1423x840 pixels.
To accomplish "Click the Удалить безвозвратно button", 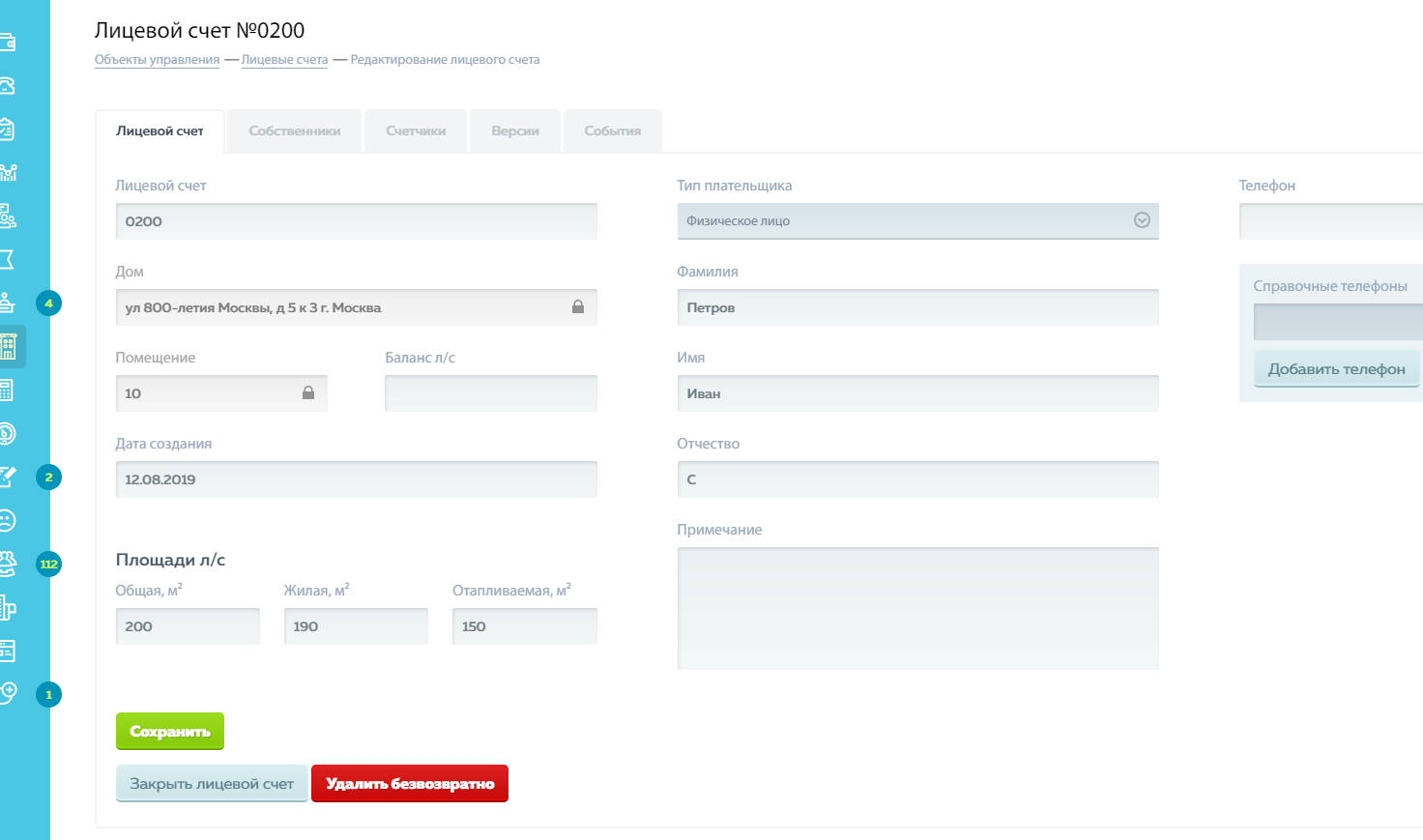I will click(410, 784).
